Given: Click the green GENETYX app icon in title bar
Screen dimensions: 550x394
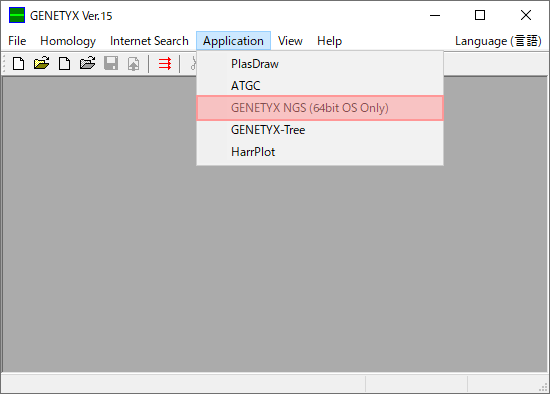Looking at the screenshot, I should (17, 15).
